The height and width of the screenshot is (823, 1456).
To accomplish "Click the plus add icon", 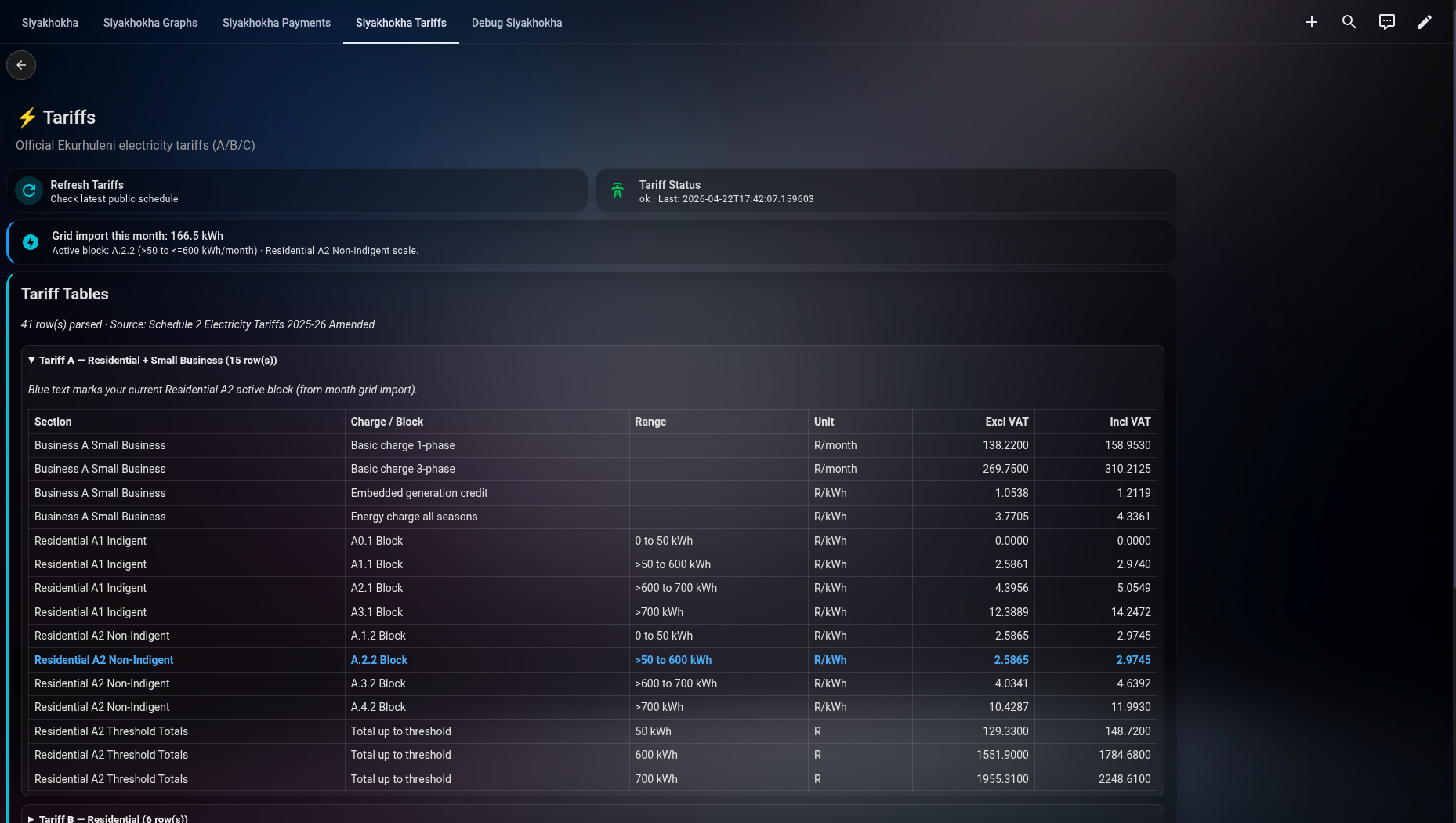I will (x=1312, y=22).
